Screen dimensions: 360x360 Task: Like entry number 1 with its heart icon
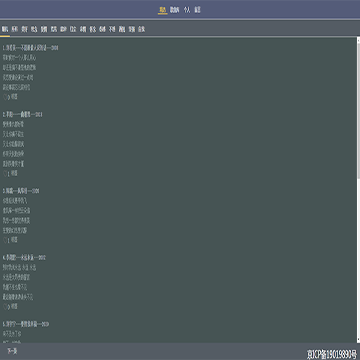[5, 97]
